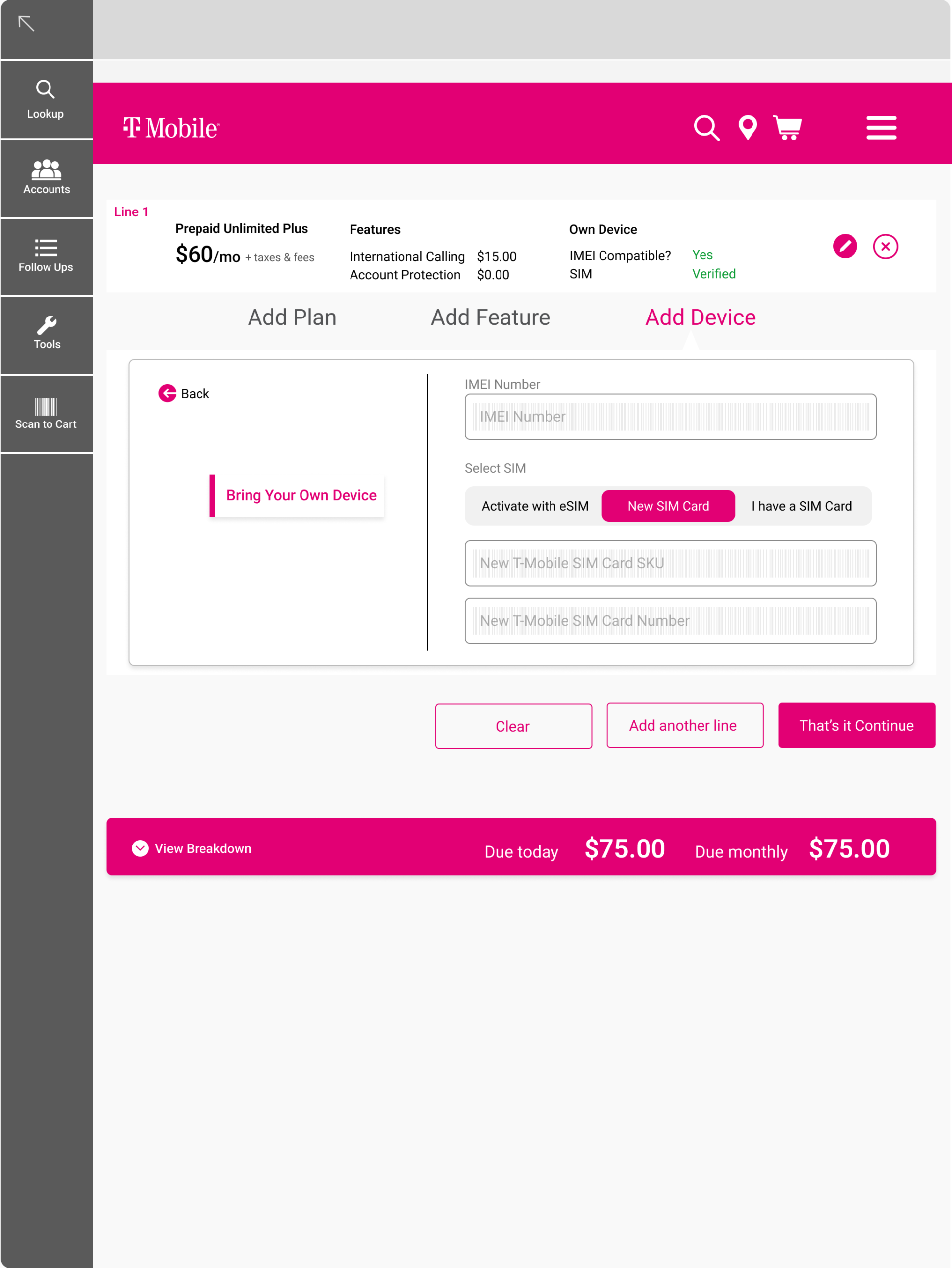Open the hamburger menu in header
The image size is (952, 1268).
pyautogui.click(x=881, y=128)
